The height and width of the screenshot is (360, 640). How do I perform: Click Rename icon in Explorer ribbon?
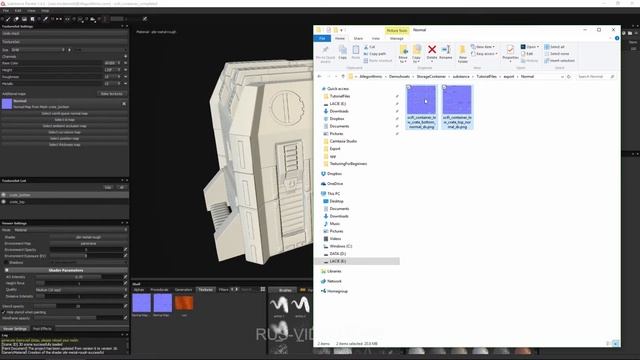(446, 50)
